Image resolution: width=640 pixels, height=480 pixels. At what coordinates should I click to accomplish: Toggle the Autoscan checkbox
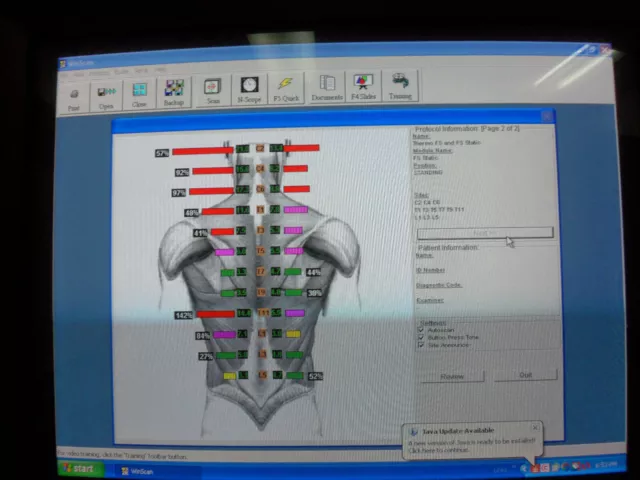(421, 330)
